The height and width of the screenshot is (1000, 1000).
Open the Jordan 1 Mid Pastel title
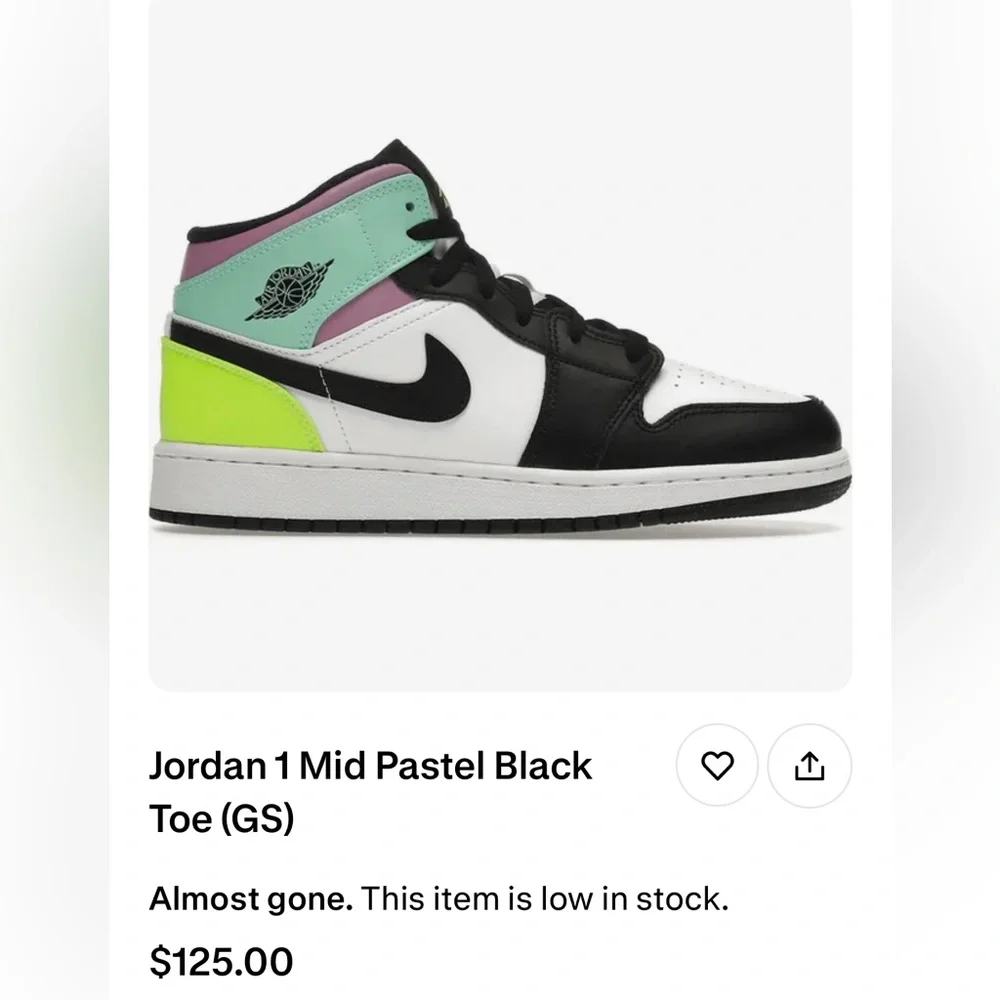(370, 767)
